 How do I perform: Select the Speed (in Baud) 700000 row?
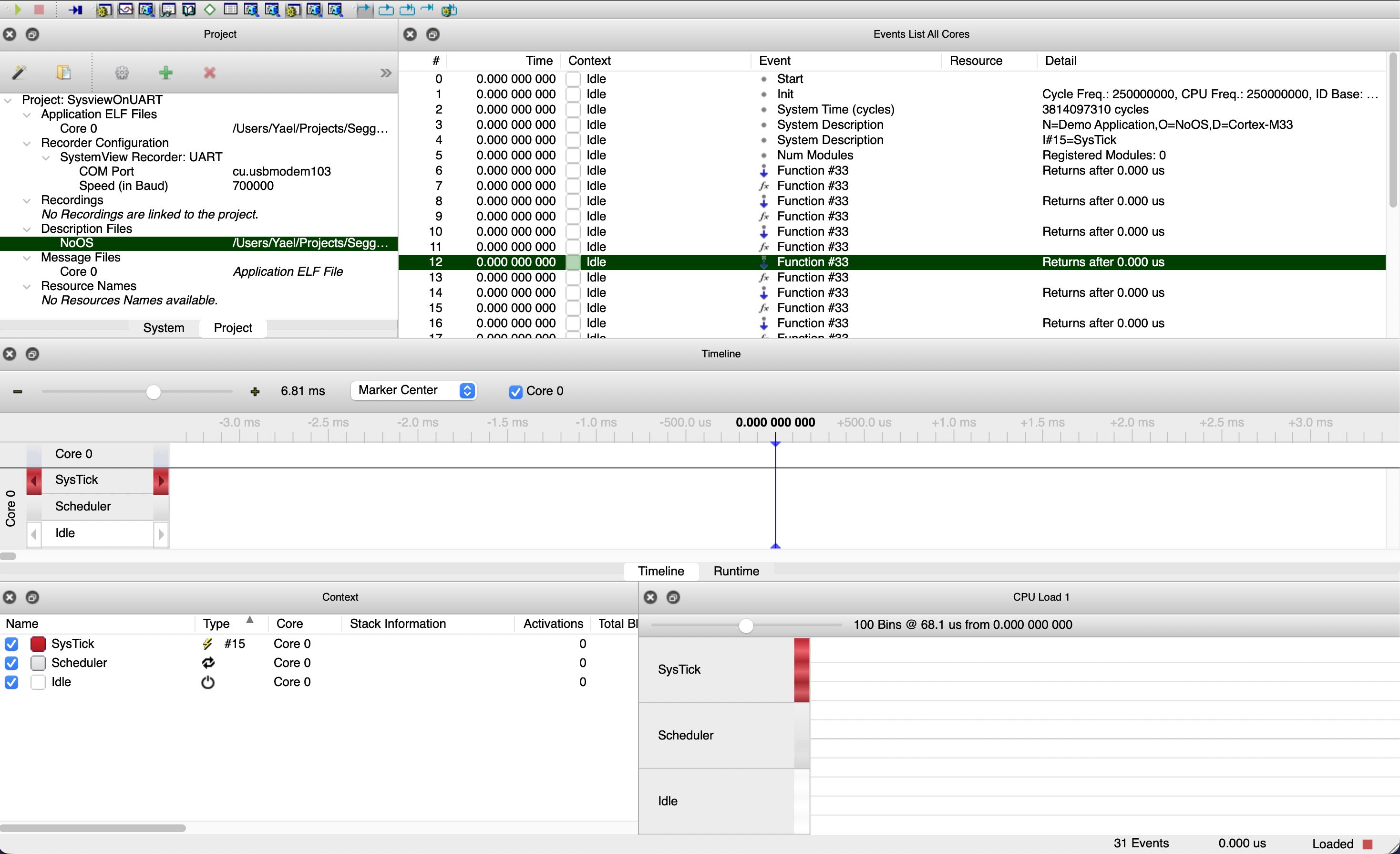(x=199, y=186)
